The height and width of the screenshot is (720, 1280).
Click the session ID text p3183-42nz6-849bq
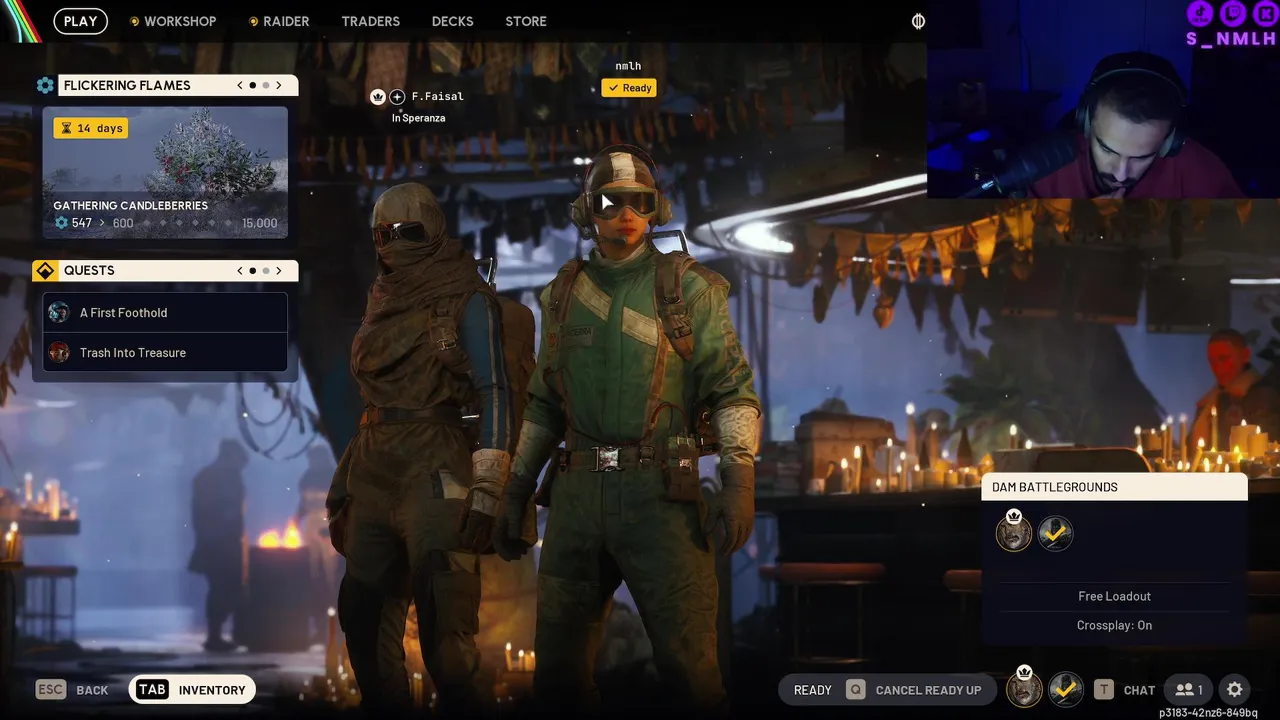(x=1208, y=713)
